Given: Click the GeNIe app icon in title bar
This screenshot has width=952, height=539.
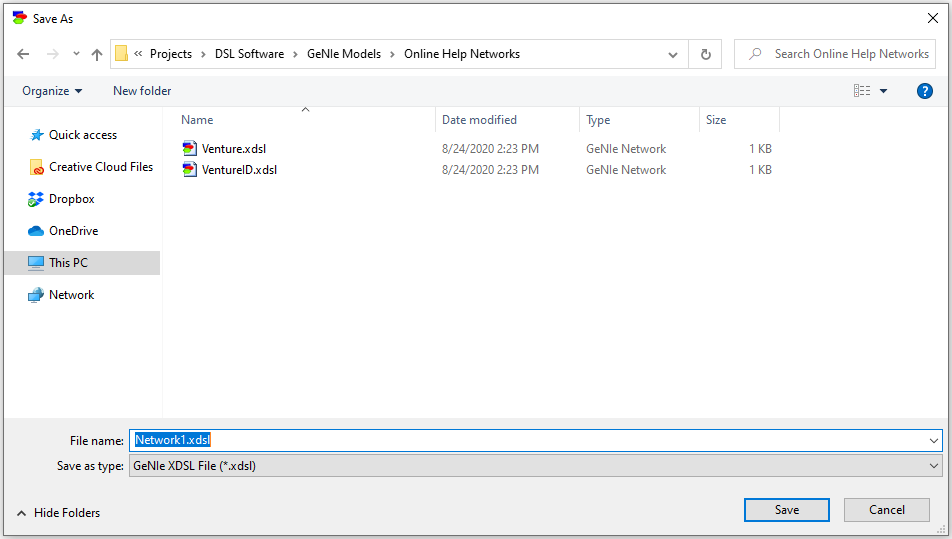Looking at the screenshot, I should (19, 18).
